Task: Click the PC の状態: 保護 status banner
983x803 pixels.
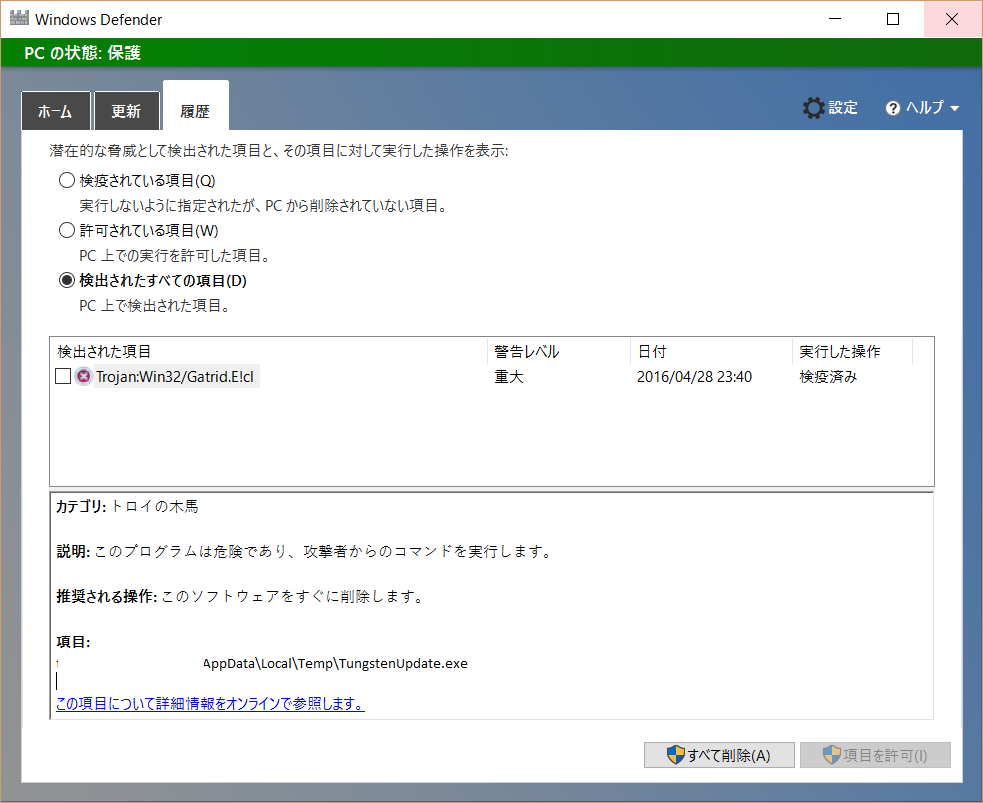Action: pos(492,53)
